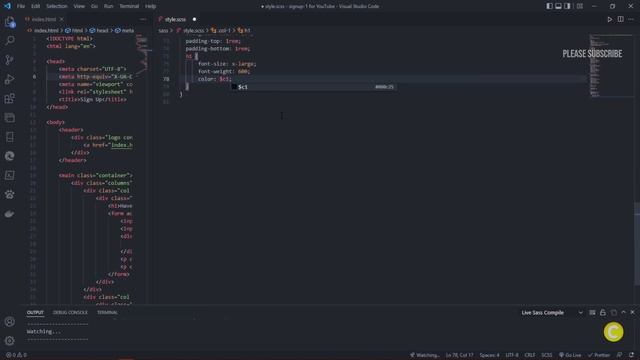
Task: Open the Run and Debug view
Action: 9,79
